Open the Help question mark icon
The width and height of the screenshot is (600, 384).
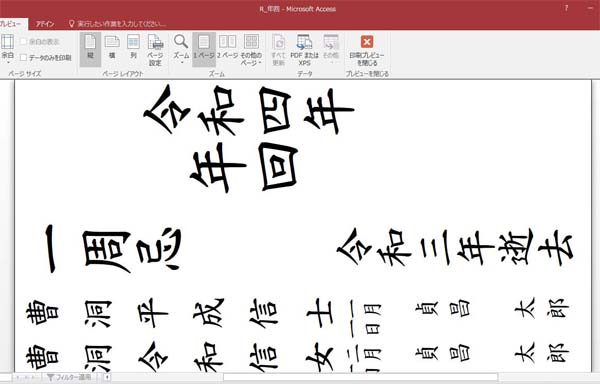[x=566, y=8]
